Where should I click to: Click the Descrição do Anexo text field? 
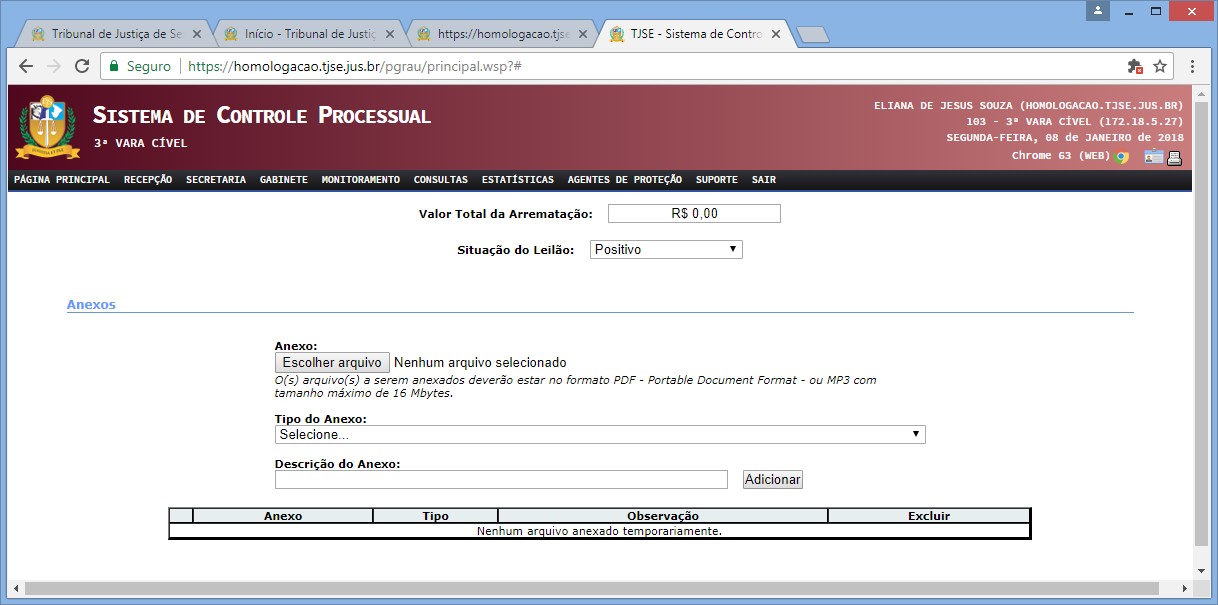[x=501, y=480]
